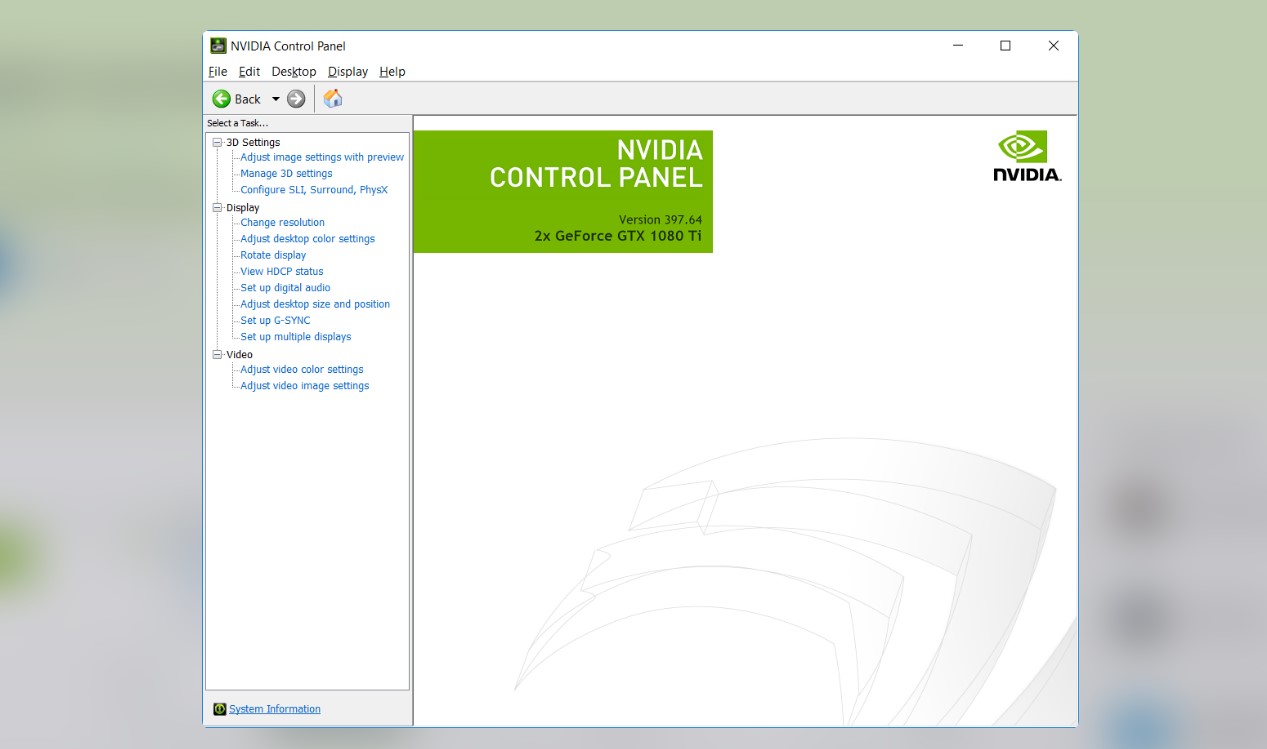Viewport: 1267px width, 749px height.
Task: Click the System Information icon
Action: [x=220, y=709]
